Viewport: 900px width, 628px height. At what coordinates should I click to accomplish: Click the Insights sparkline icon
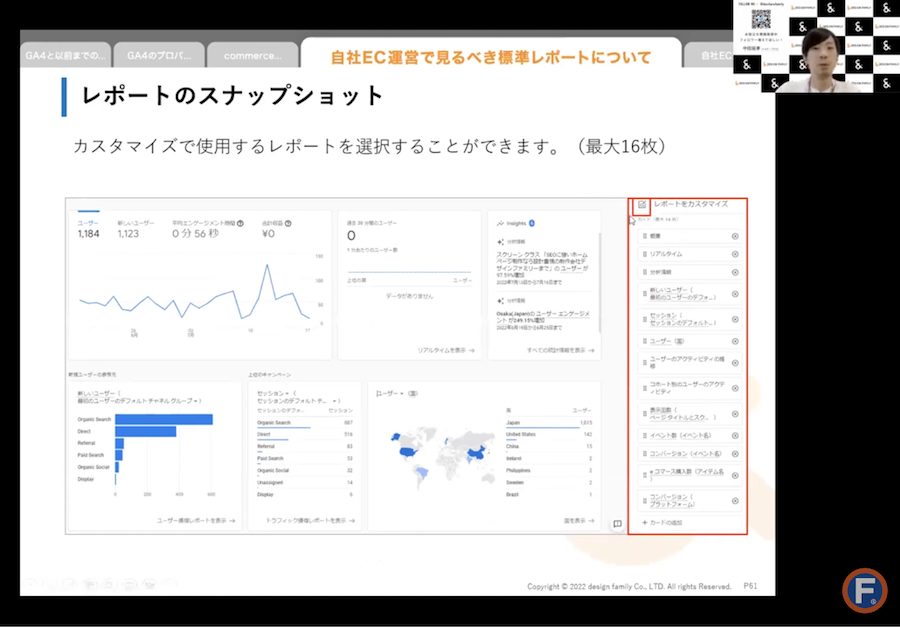500,223
